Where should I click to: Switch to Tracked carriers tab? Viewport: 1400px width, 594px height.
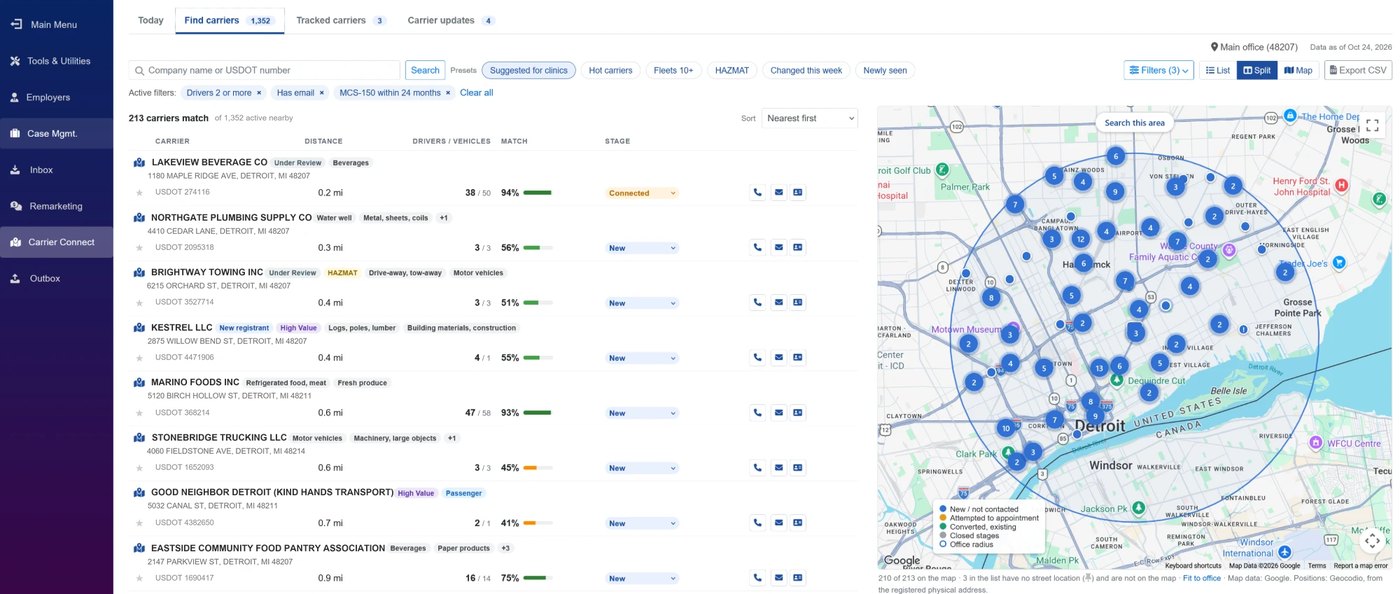coord(341,20)
